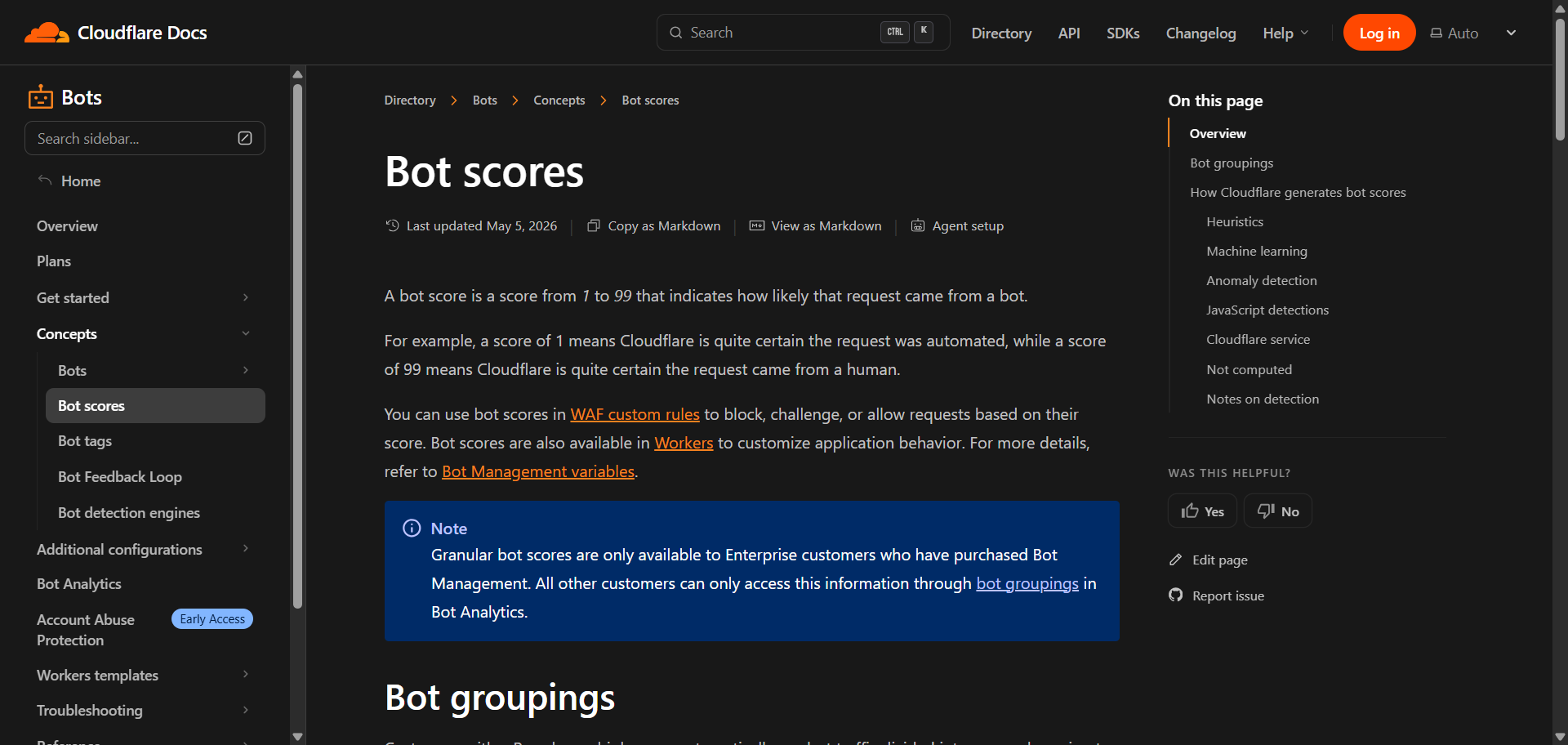Click chevron between Concepts and Bot scores breadcrumb

(x=604, y=100)
